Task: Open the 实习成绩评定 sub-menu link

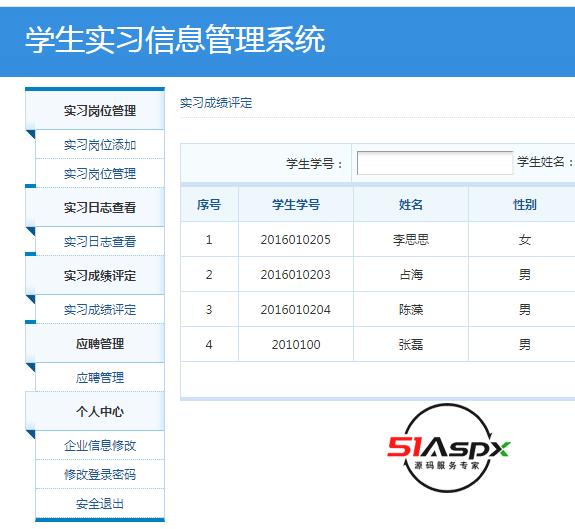Action: click(x=100, y=310)
